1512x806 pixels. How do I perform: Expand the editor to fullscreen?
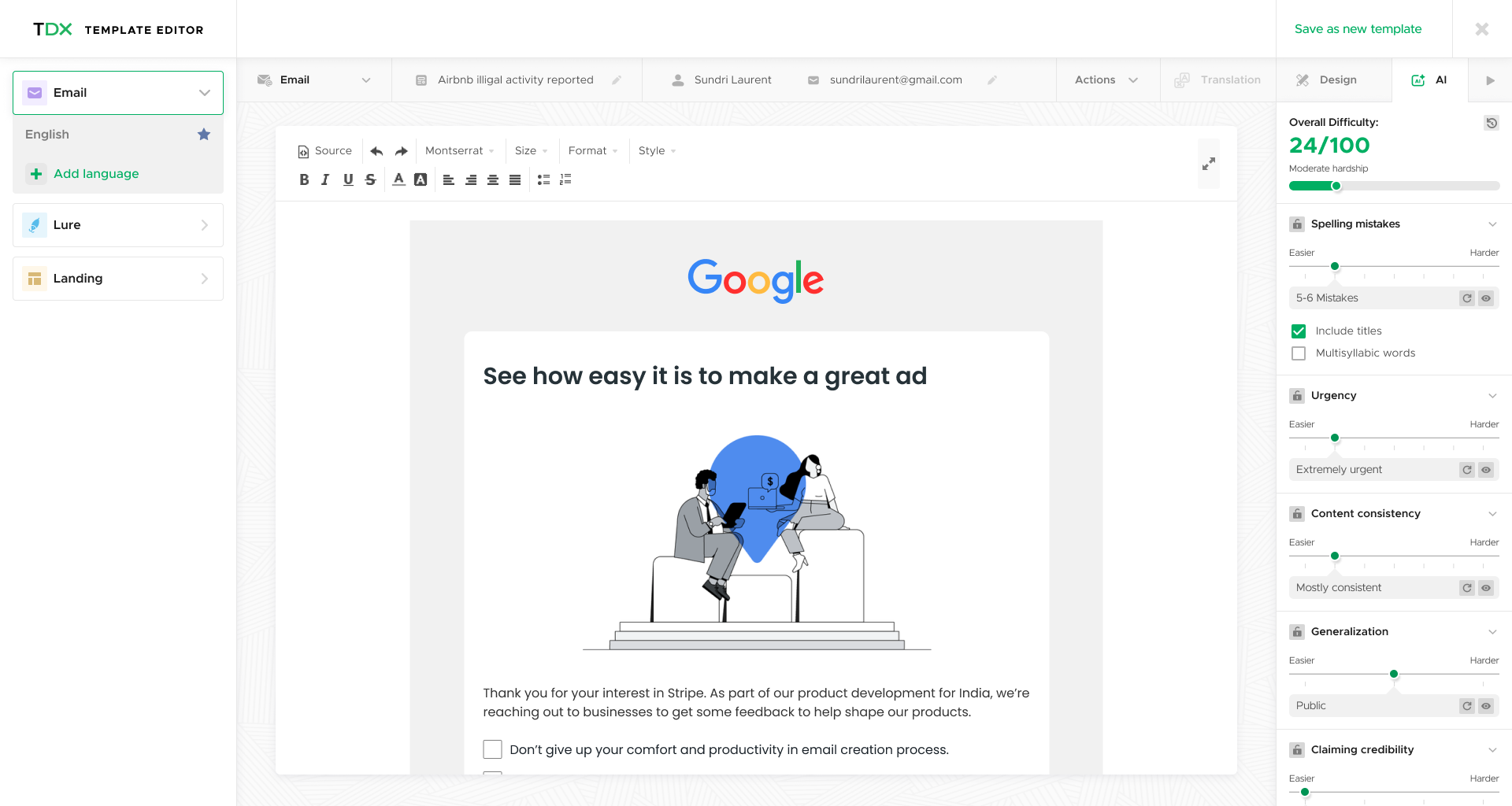click(1209, 164)
